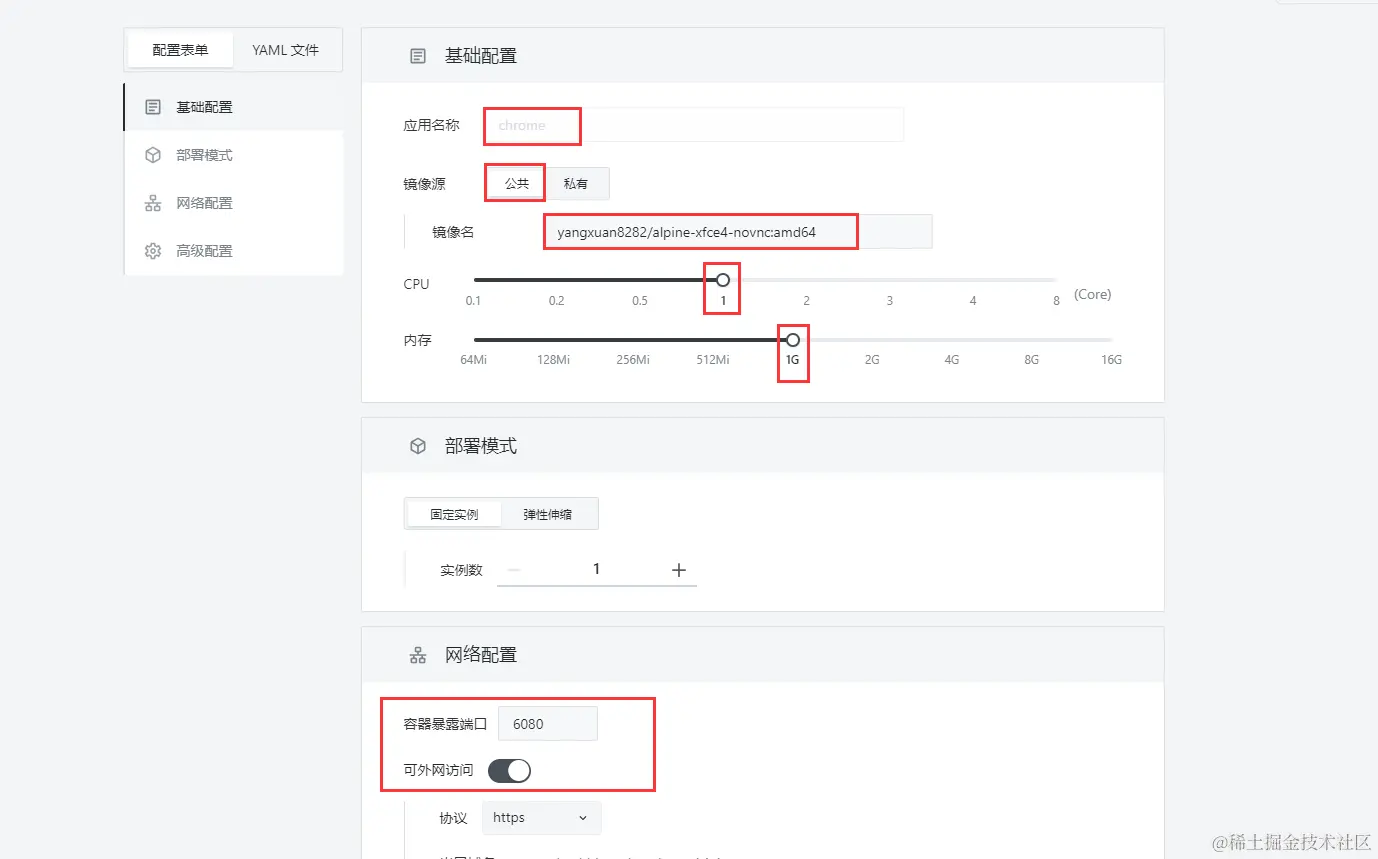Open 高级配置 in the sidebar

tap(233, 251)
